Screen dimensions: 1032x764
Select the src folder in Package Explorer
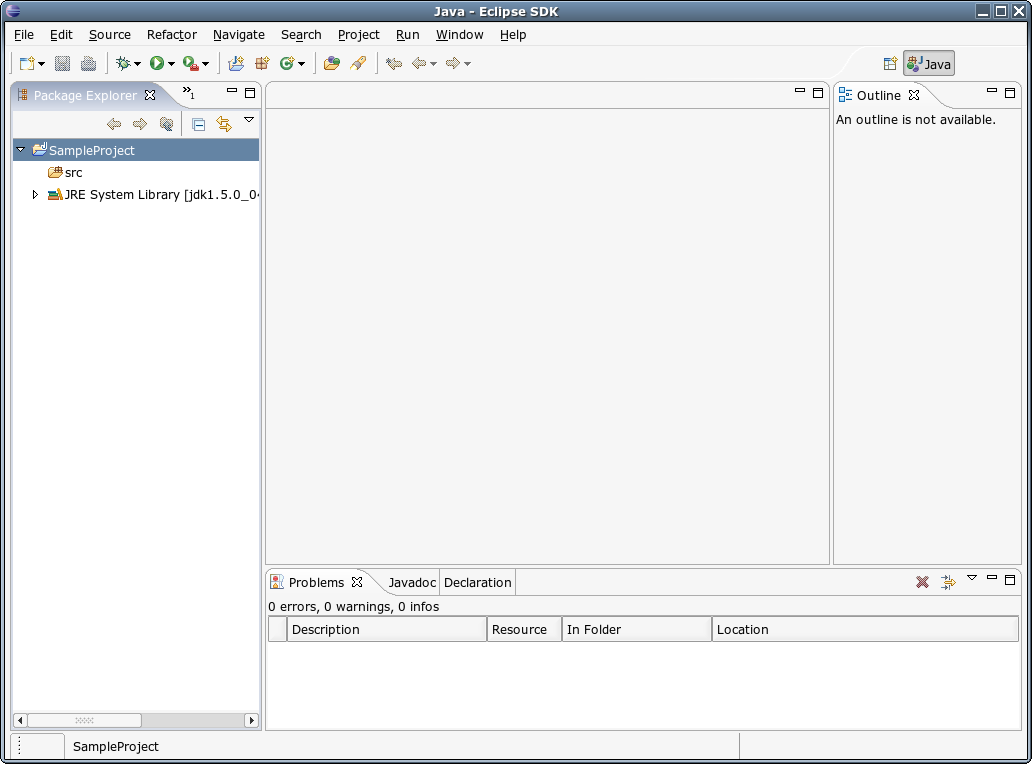[73, 172]
